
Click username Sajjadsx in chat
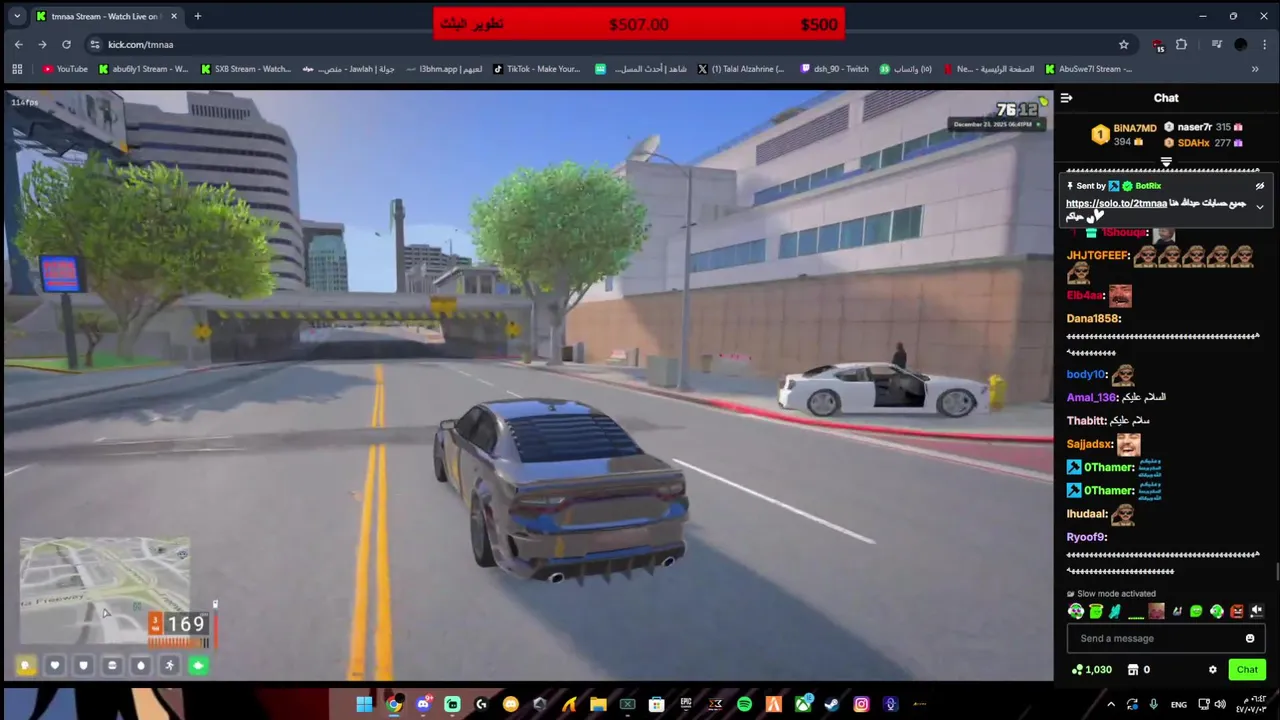[1090, 444]
